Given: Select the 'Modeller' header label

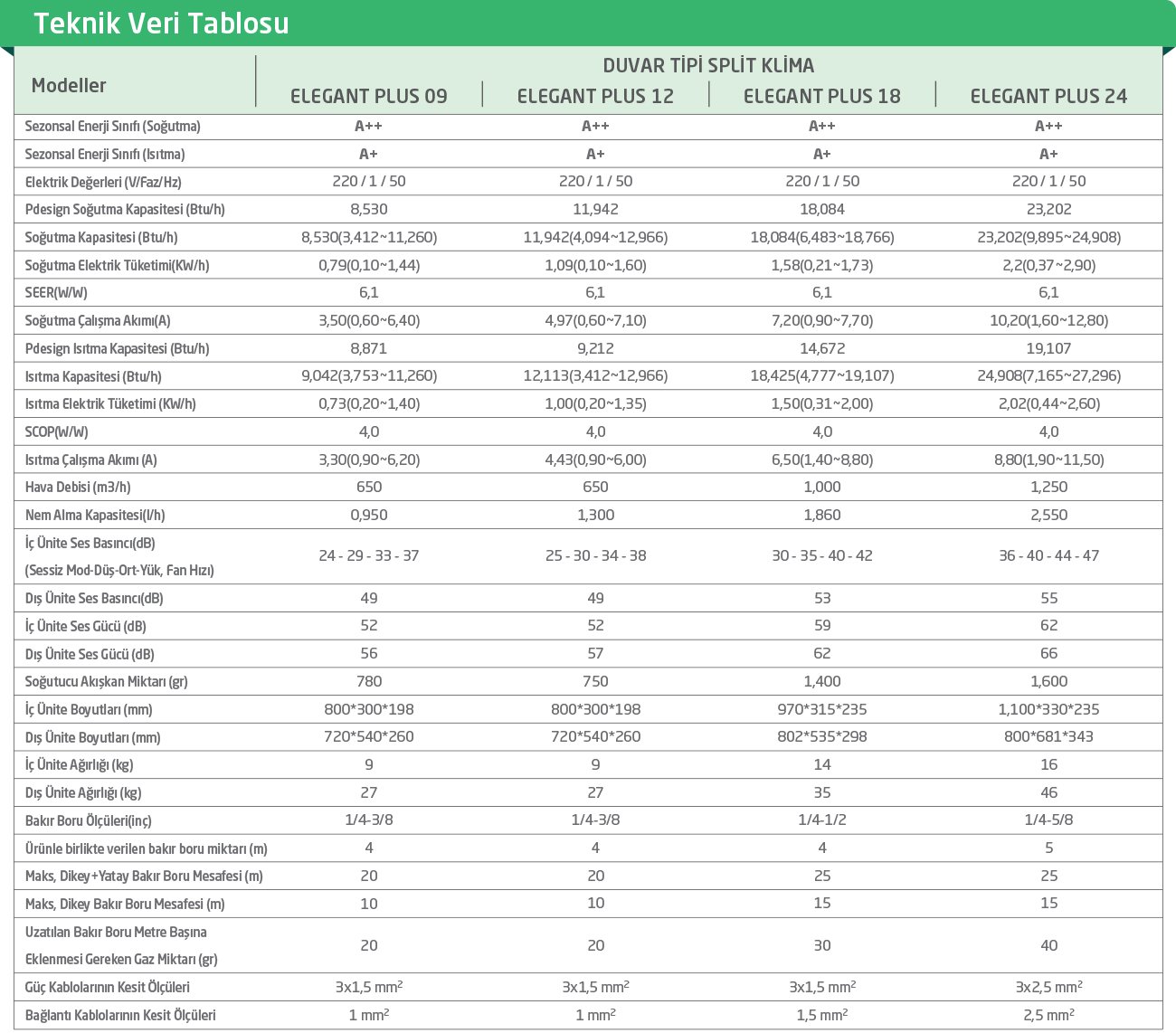Looking at the screenshot, I should point(69,86).
